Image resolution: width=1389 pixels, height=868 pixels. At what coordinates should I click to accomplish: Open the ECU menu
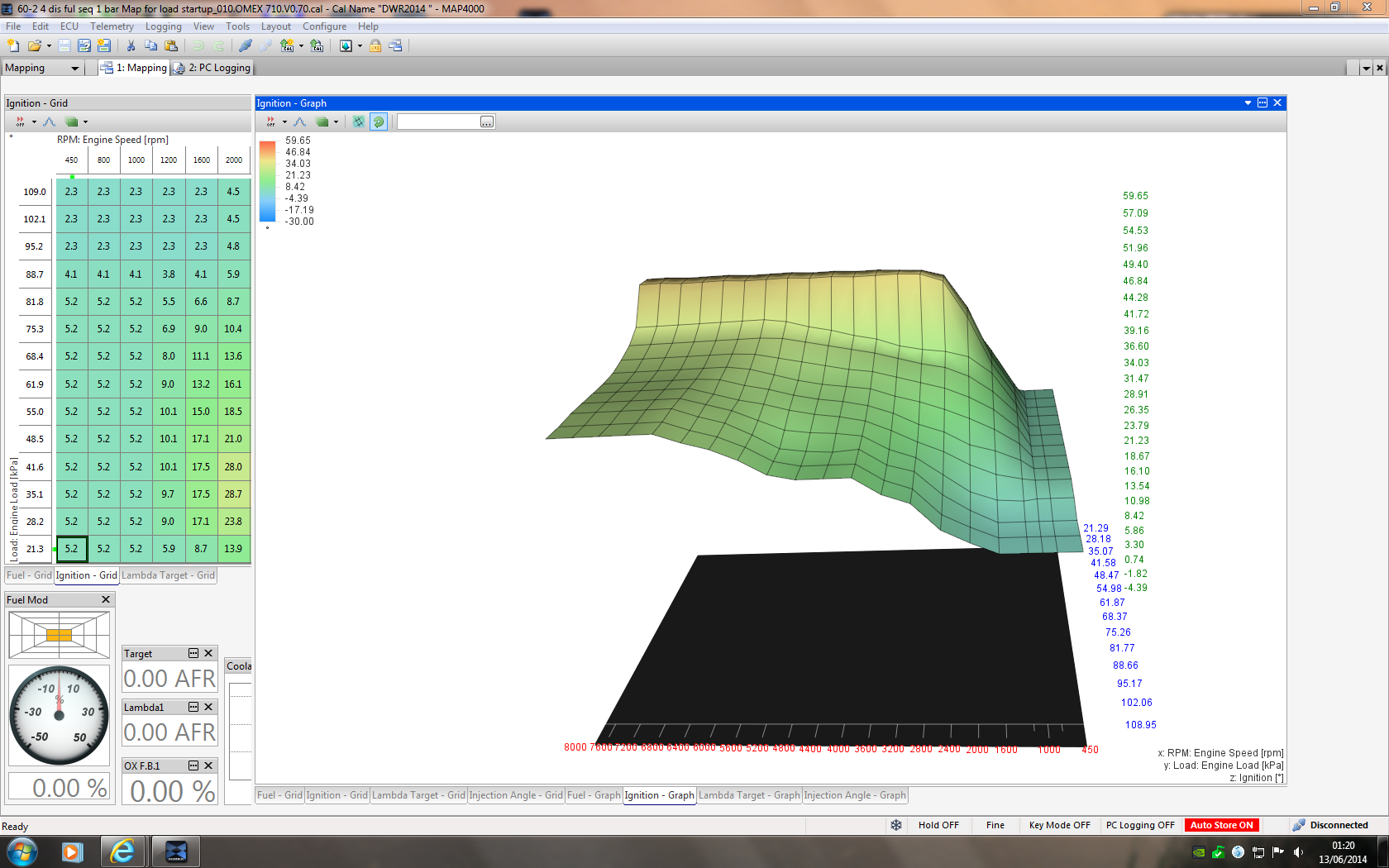point(69,26)
